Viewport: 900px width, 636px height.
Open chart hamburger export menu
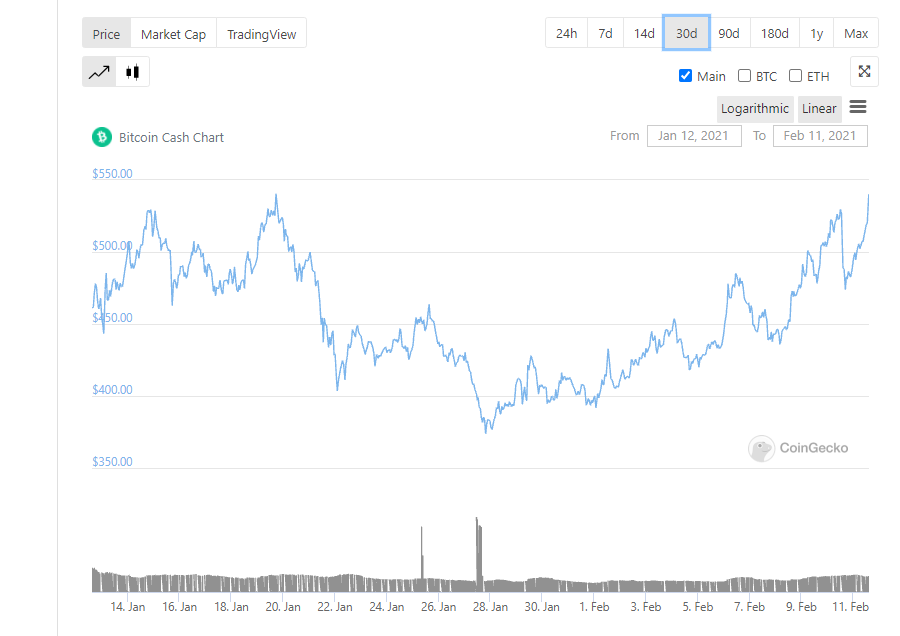pyautogui.click(x=858, y=107)
